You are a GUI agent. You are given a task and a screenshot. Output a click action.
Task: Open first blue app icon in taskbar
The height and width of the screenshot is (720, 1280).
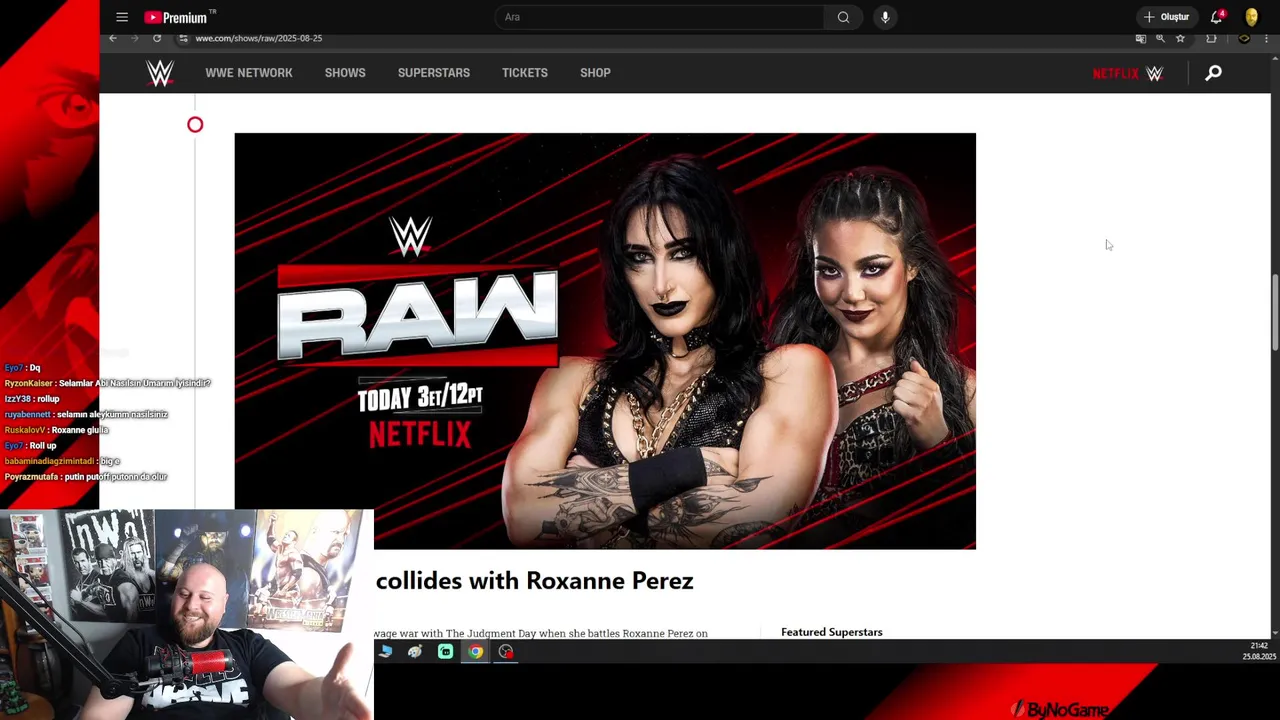(x=385, y=652)
